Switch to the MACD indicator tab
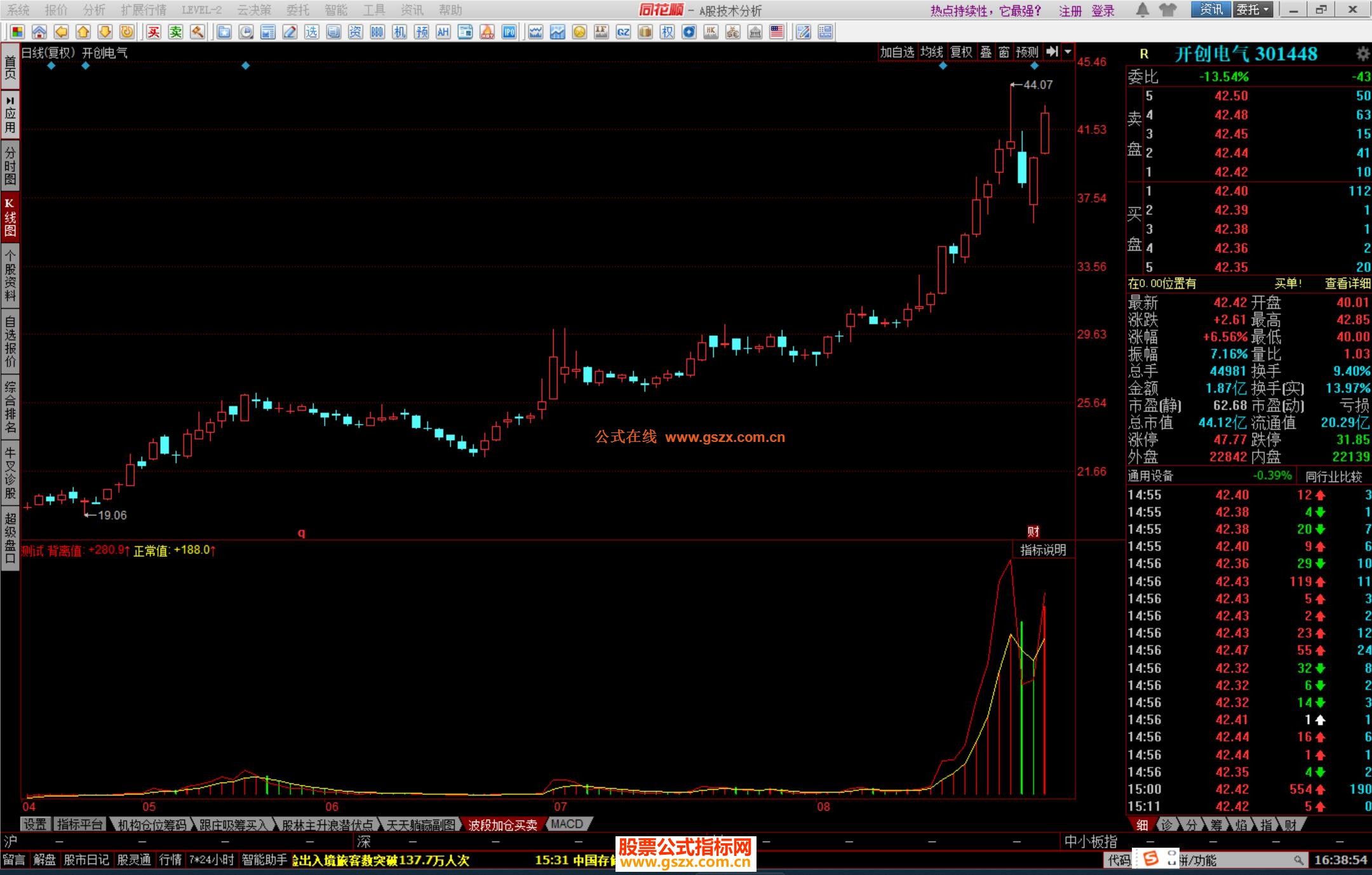The image size is (1372, 875). tap(567, 824)
